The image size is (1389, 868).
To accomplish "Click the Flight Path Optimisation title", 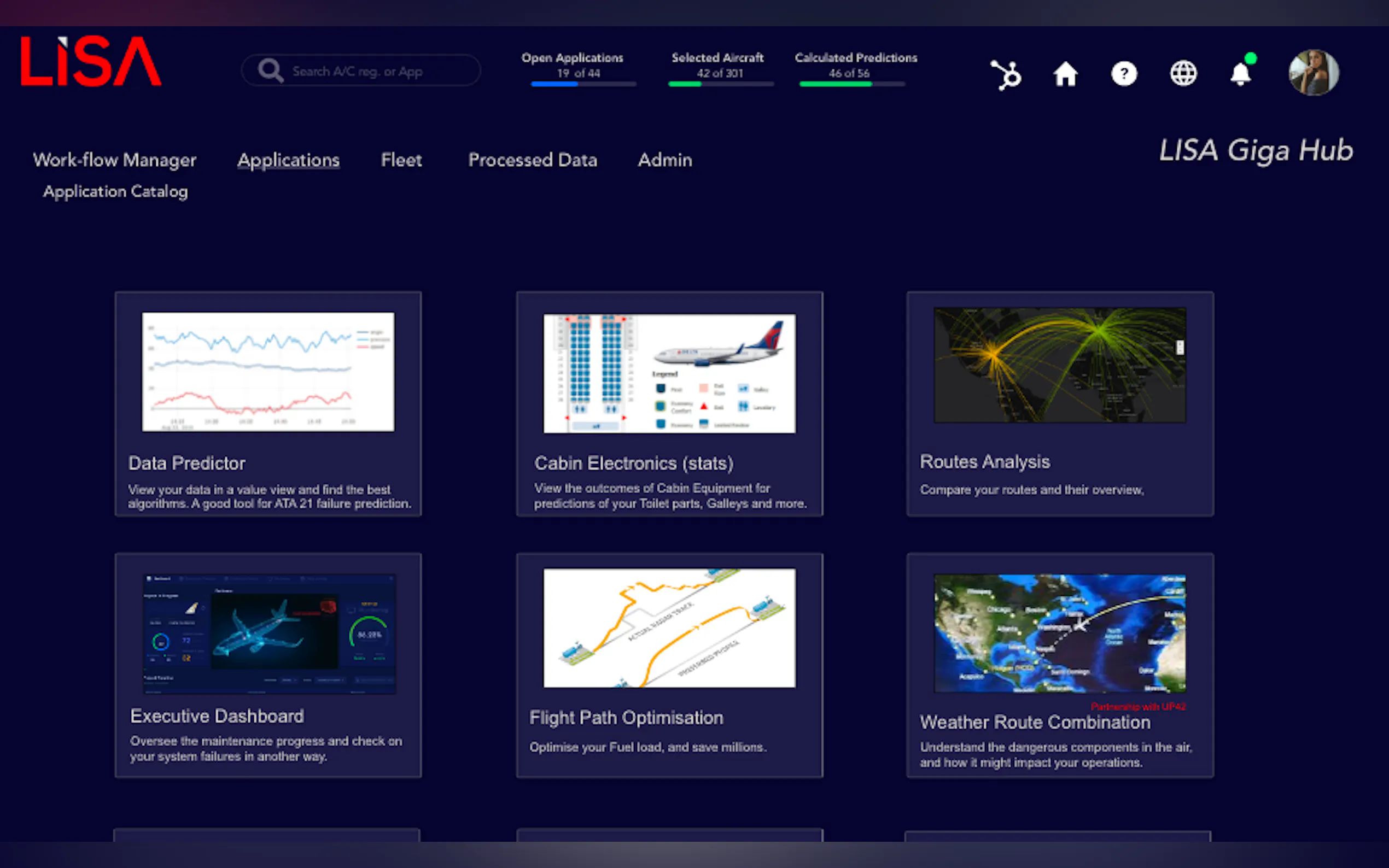I will [x=626, y=718].
